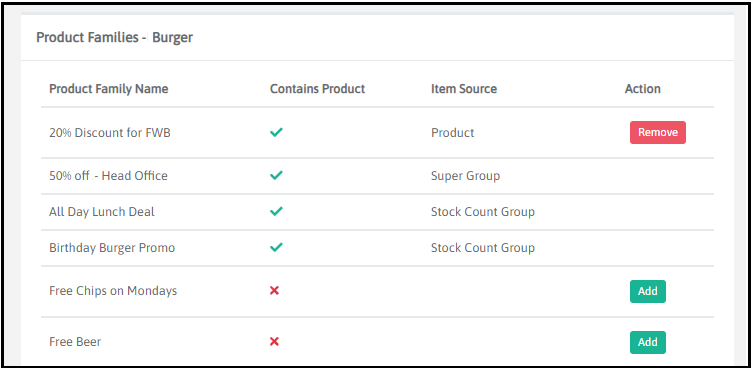Add Burger to Free Chips on Mondays

(x=647, y=291)
